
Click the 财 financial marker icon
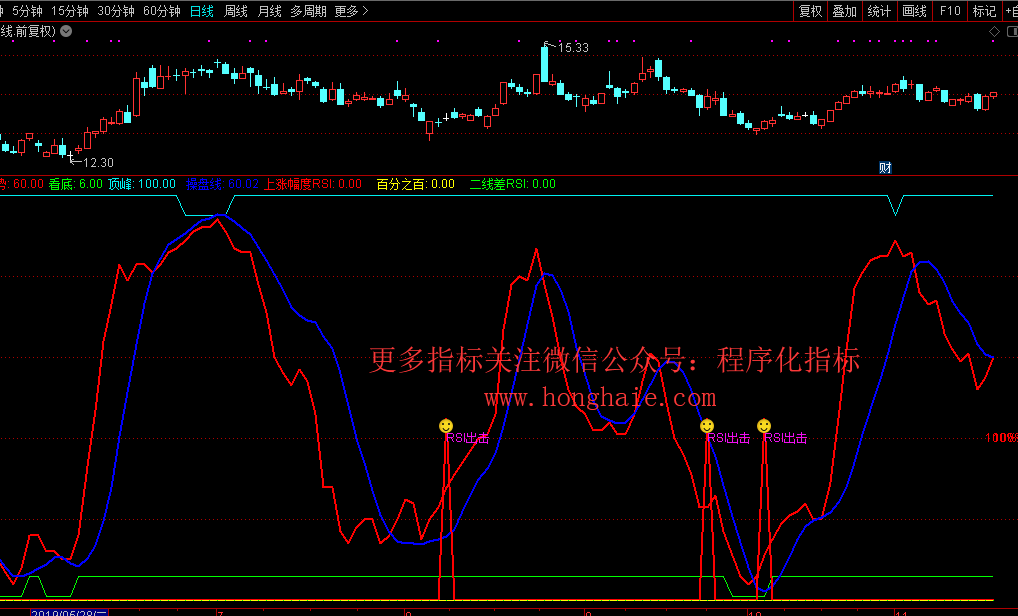point(885,167)
